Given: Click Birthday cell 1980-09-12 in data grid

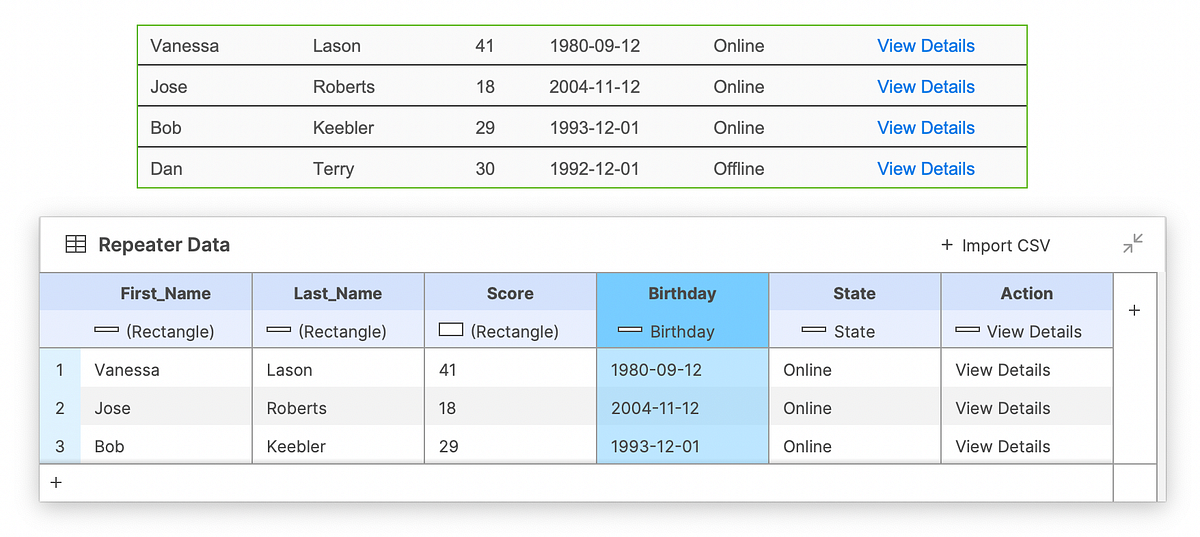Looking at the screenshot, I should [x=682, y=370].
